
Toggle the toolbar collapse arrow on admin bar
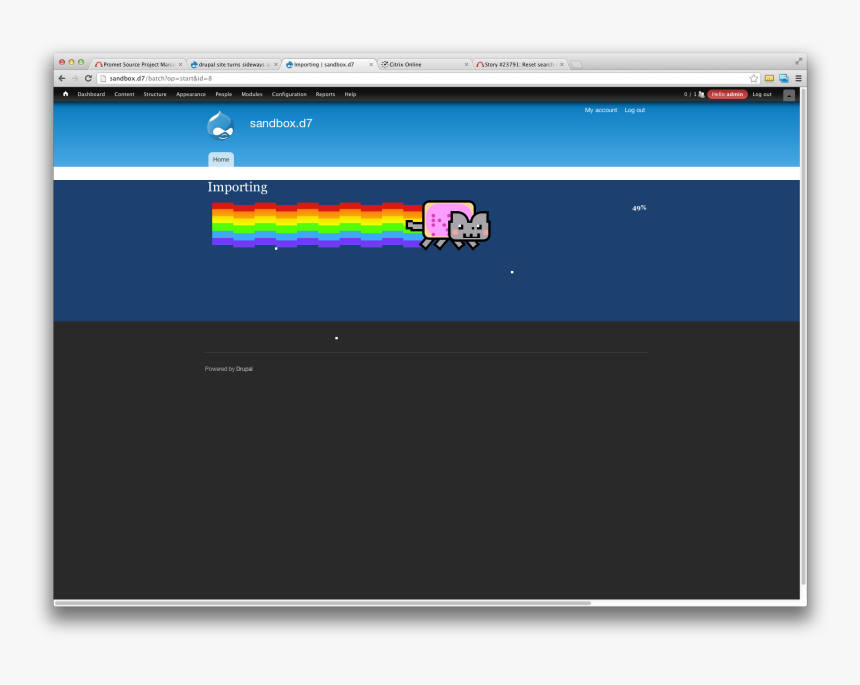(x=789, y=95)
